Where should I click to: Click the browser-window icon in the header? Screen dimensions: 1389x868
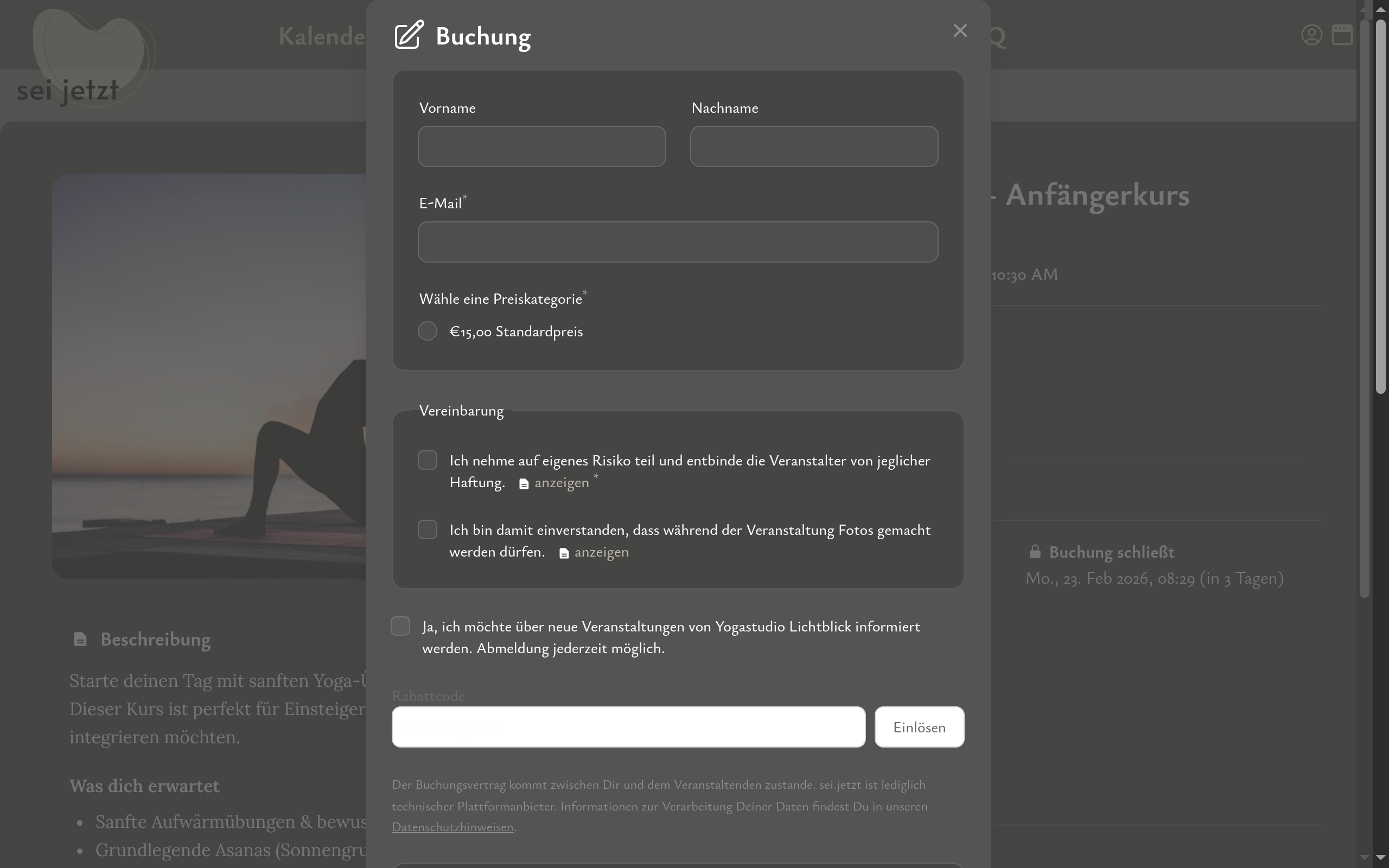point(1342,34)
